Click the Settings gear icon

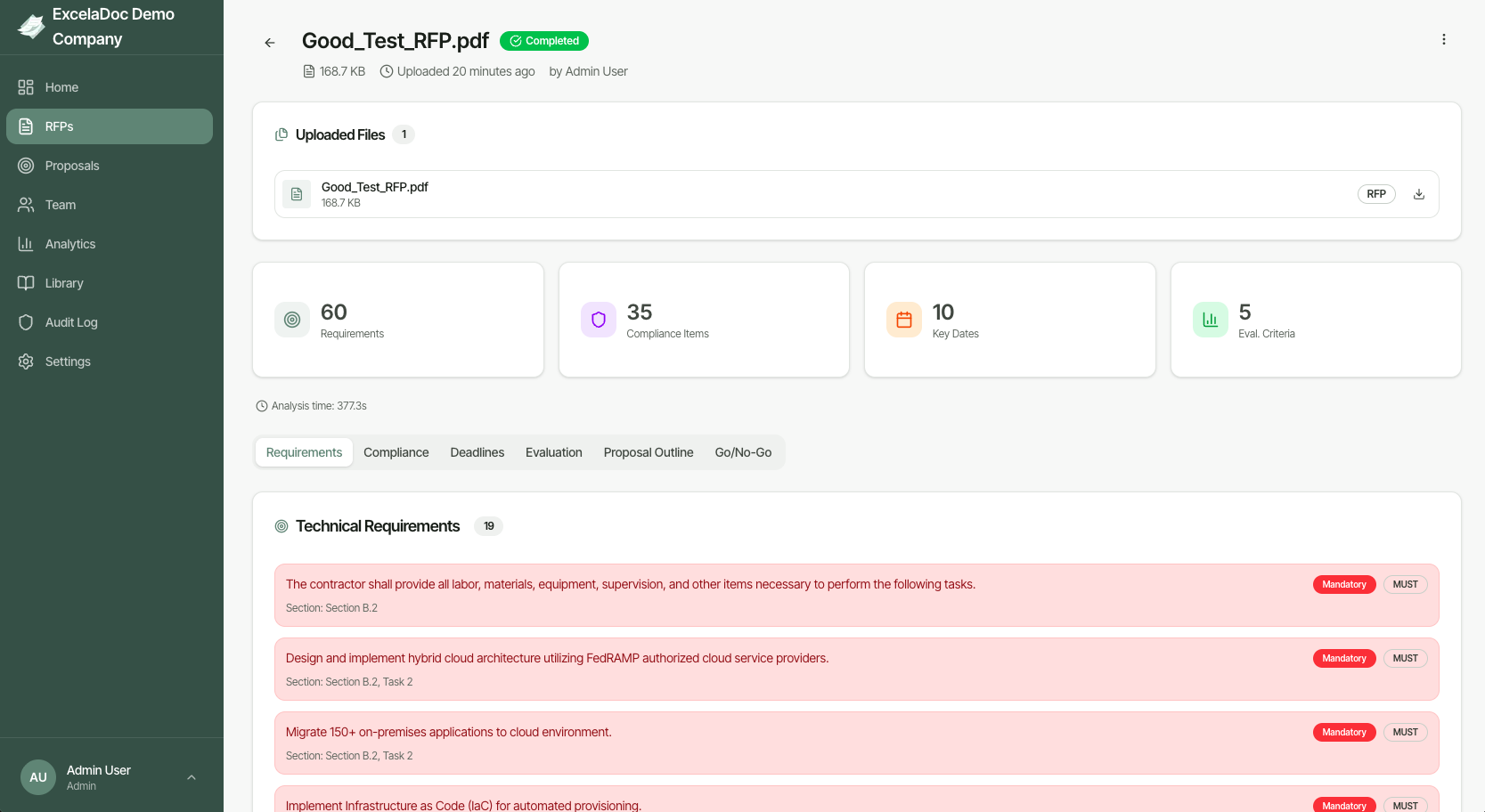pyautogui.click(x=26, y=361)
